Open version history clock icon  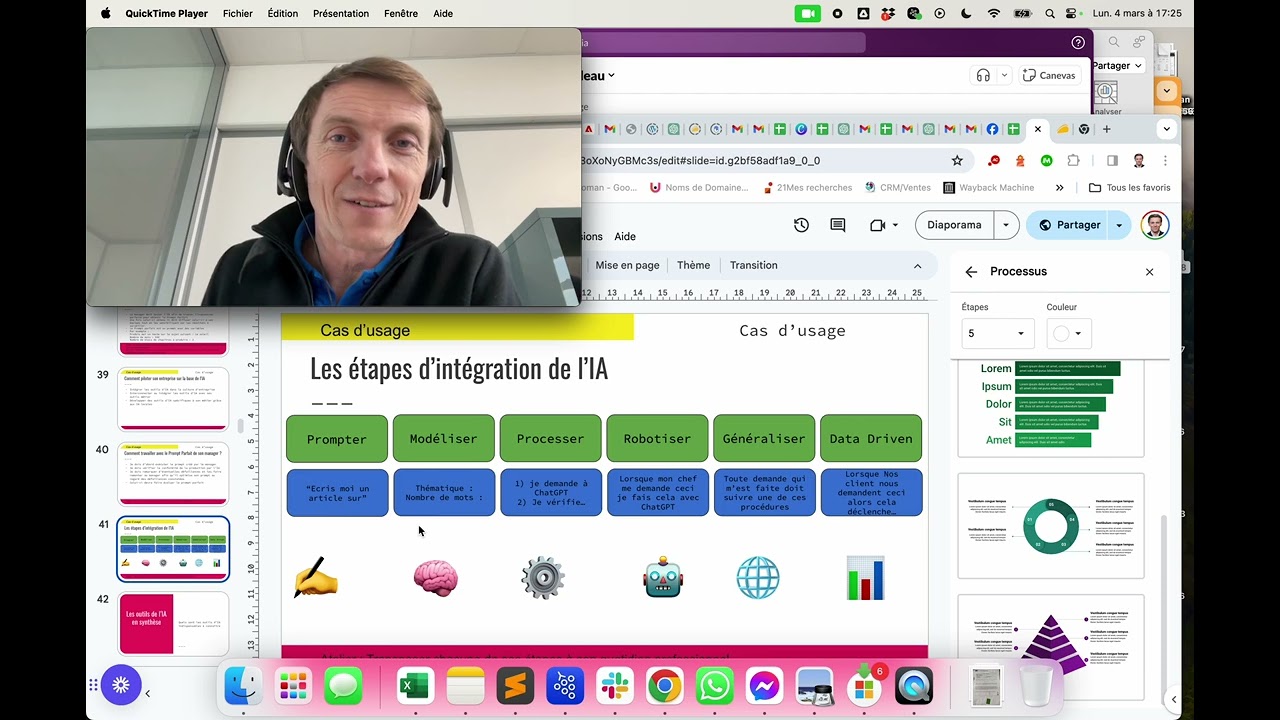(x=801, y=225)
